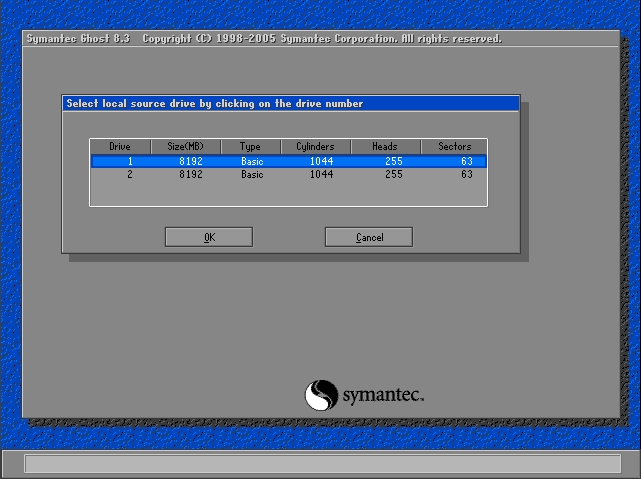Select drive 2 row in the list
This screenshot has height=479, width=641.
click(x=289, y=175)
